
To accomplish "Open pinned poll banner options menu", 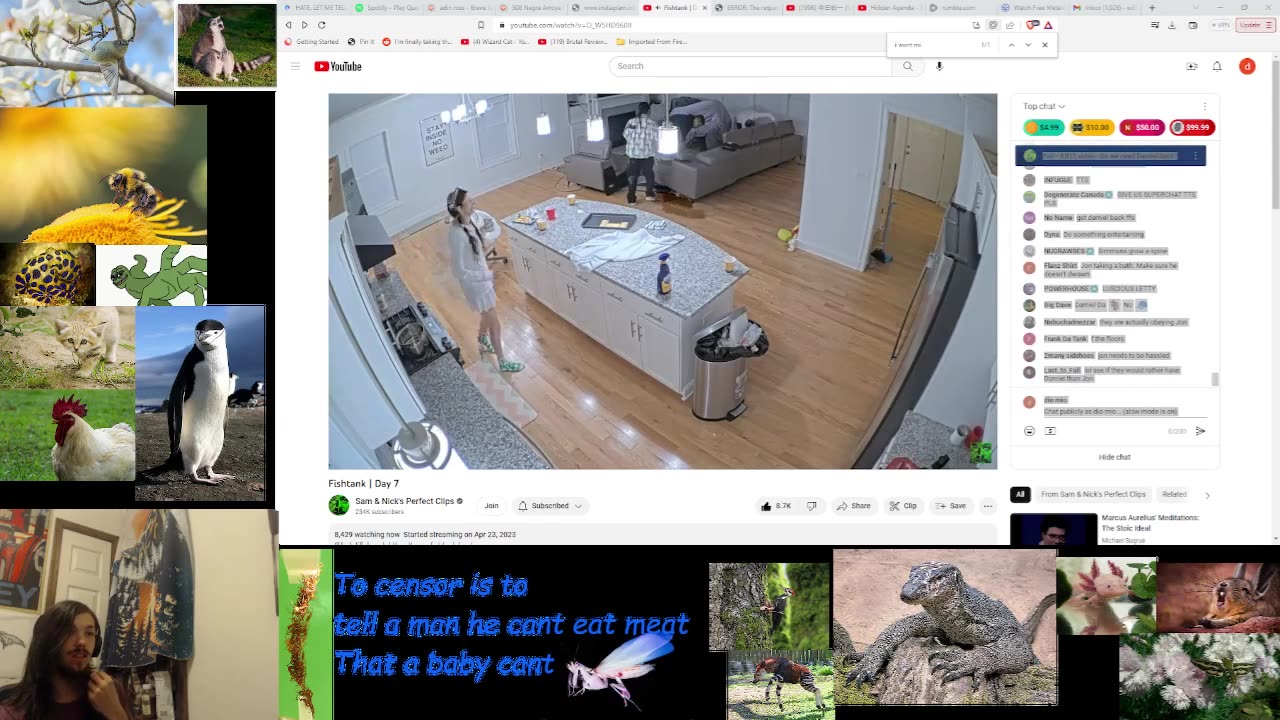I will [1195, 156].
